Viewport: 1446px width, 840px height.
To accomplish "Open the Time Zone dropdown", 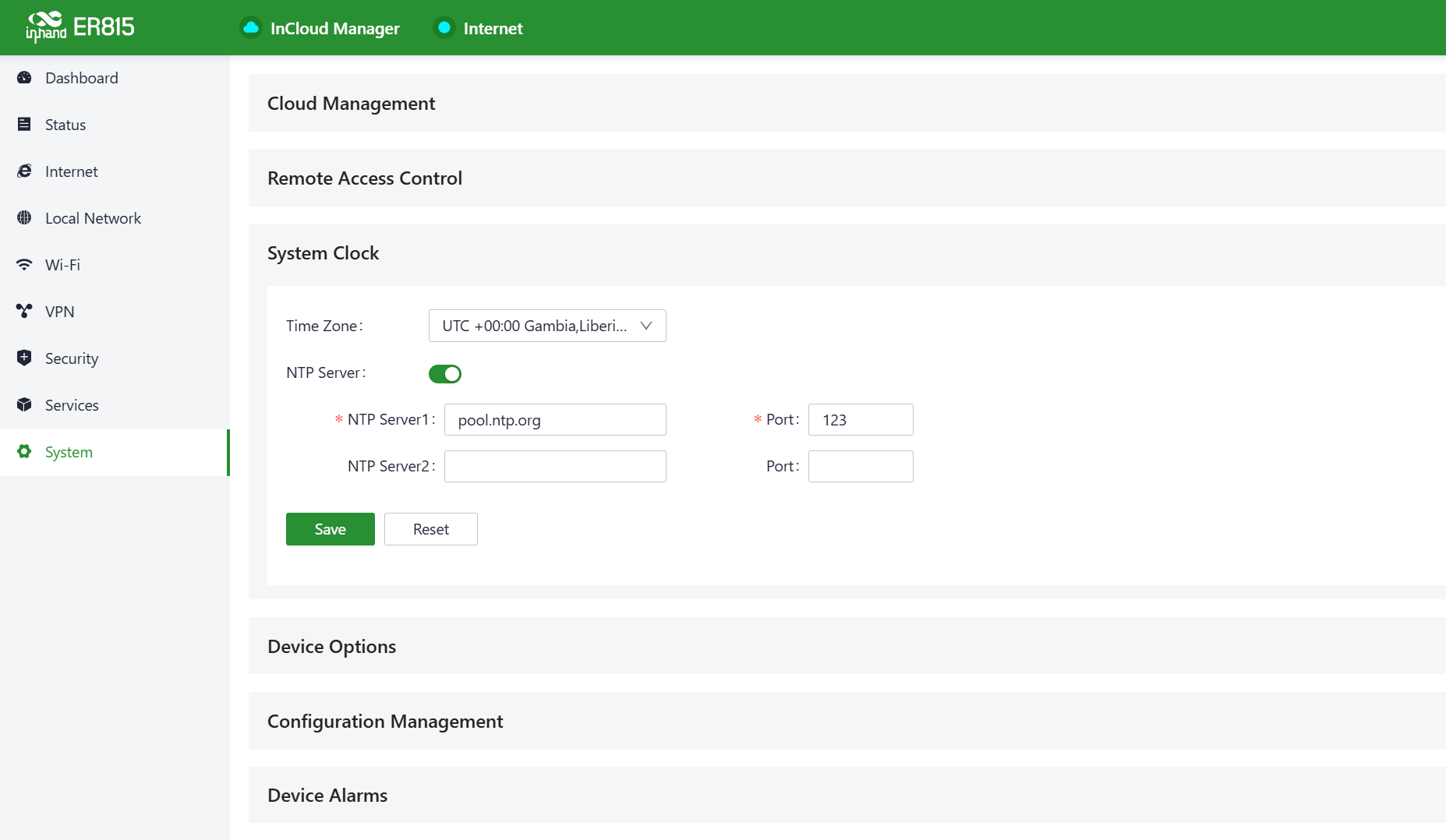I will coord(547,326).
